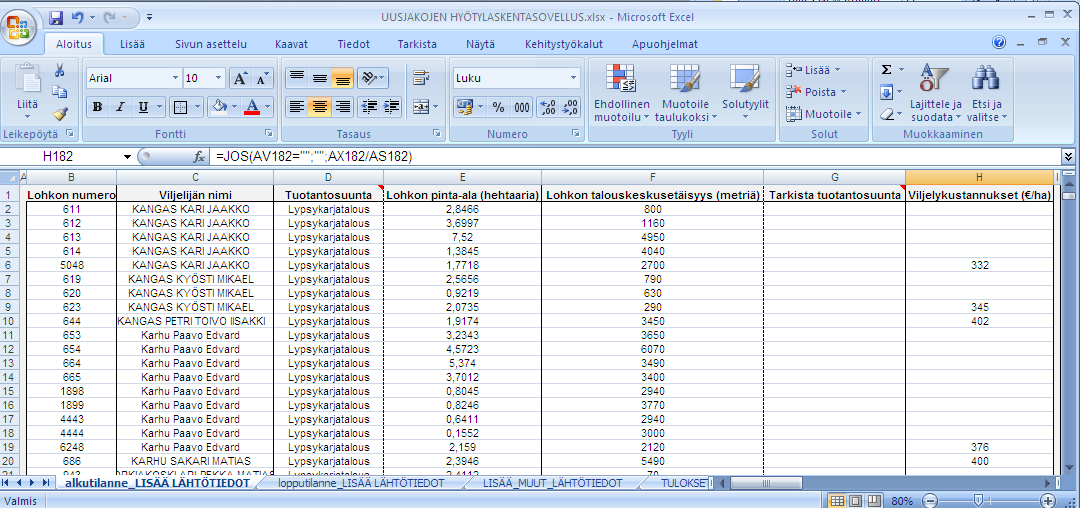Toggle italic formatting
Image resolution: width=1080 pixels, height=508 pixels.
[120, 107]
